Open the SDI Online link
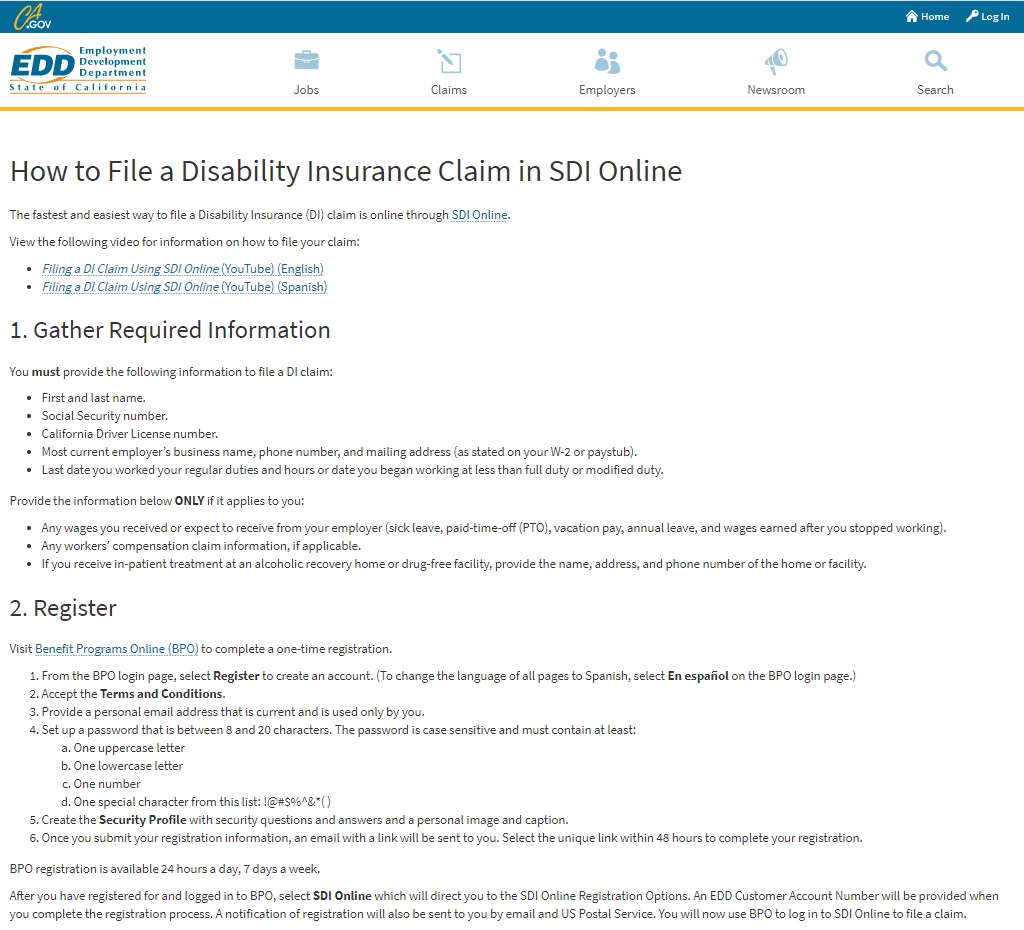Image resolution: width=1024 pixels, height=930 pixels. (x=479, y=214)
